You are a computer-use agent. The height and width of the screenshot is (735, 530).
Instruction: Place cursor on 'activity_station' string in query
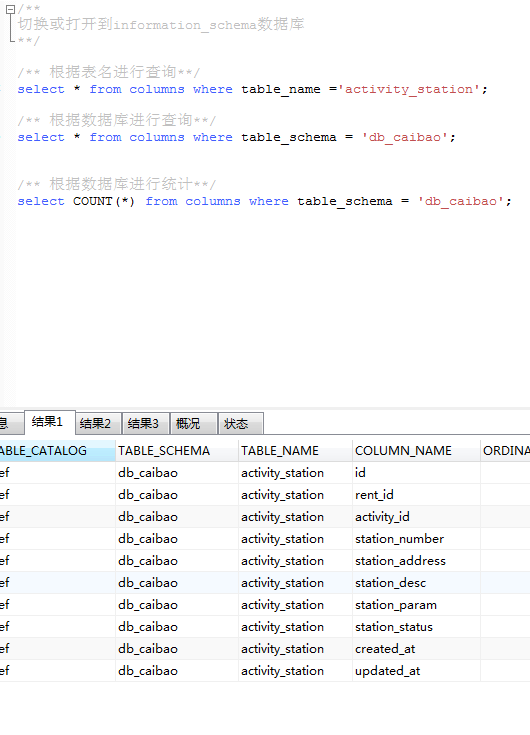click(x=409, y=89)
